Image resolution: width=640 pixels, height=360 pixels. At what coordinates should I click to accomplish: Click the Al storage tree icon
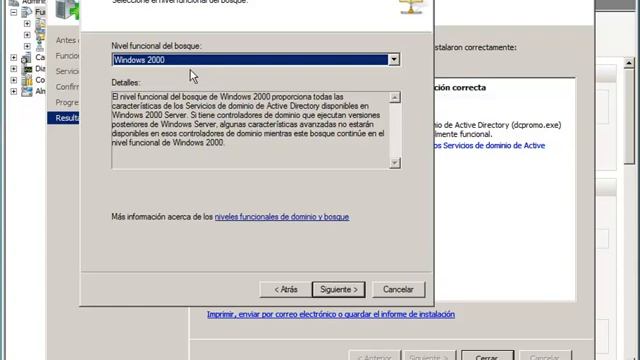[x=27, y=91]
